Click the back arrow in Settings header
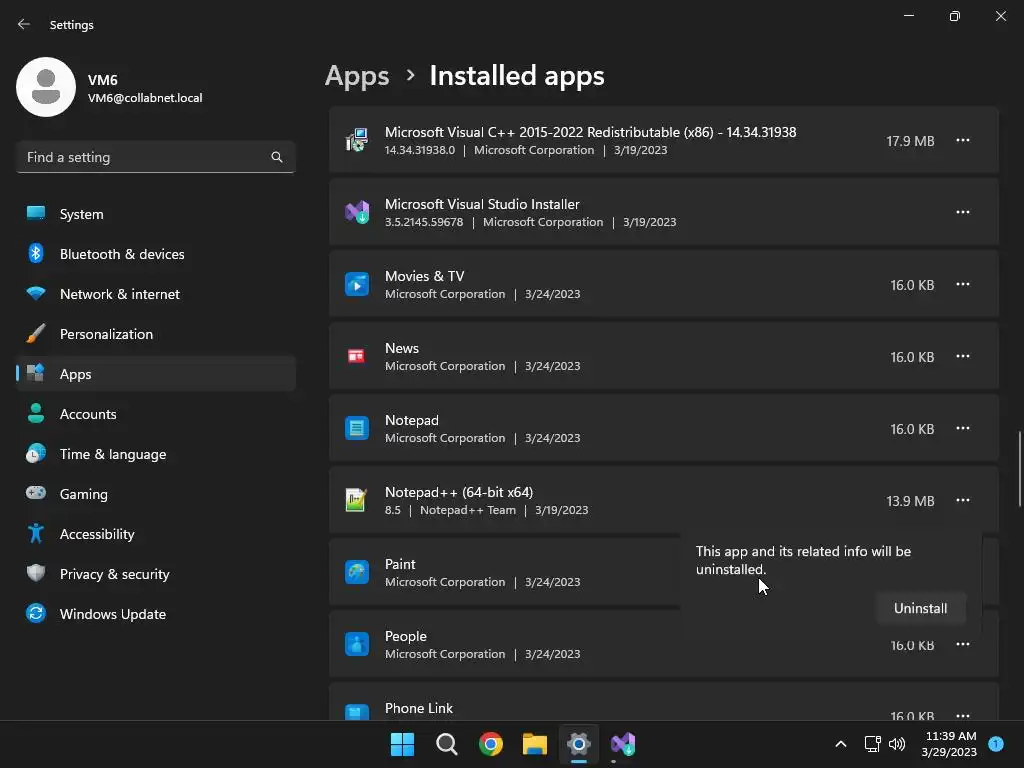Image resolution: width=1024 pixels, height=768 pixels. tap(24, 24)
